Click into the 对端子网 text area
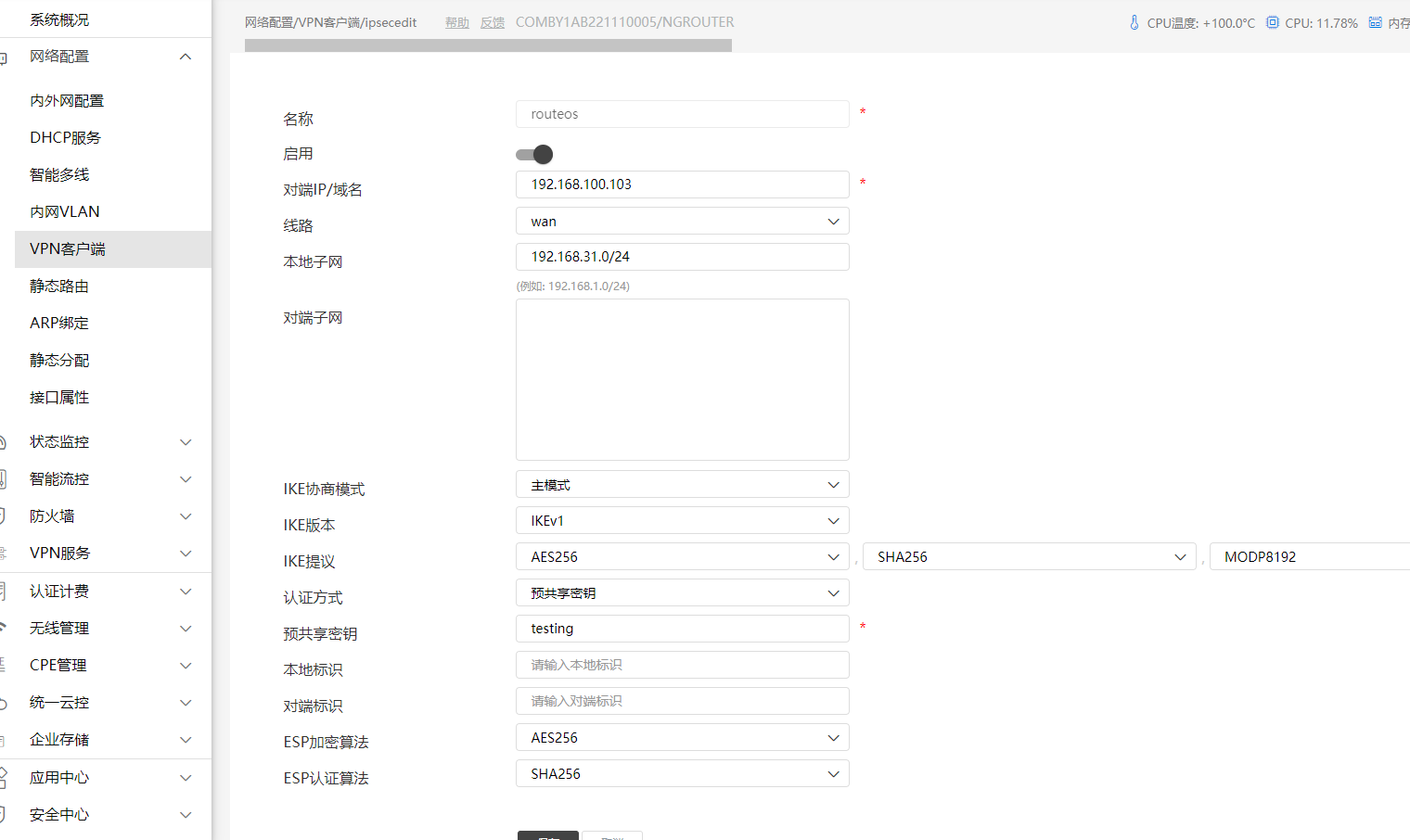This screenshot has width=1410, height=840. click(x=682, y=379)
